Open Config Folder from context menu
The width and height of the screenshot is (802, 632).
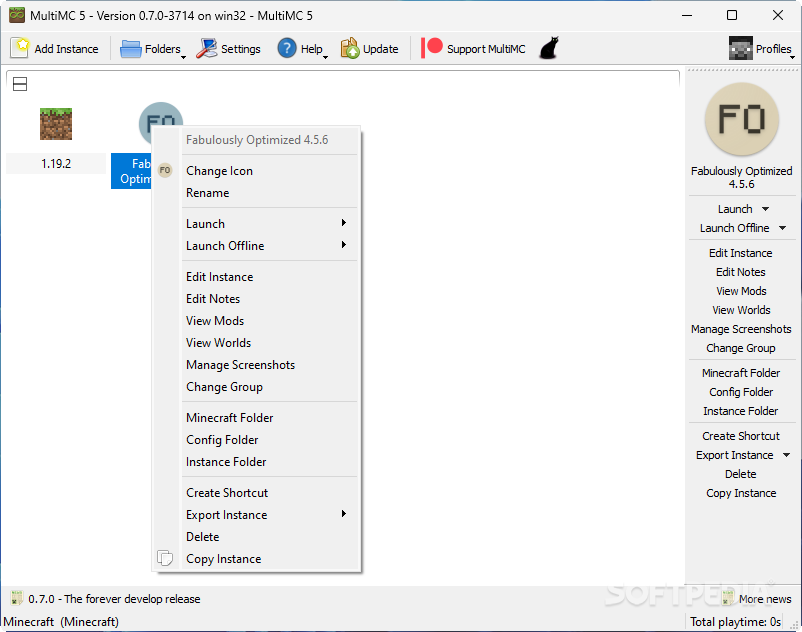point(222,440)
